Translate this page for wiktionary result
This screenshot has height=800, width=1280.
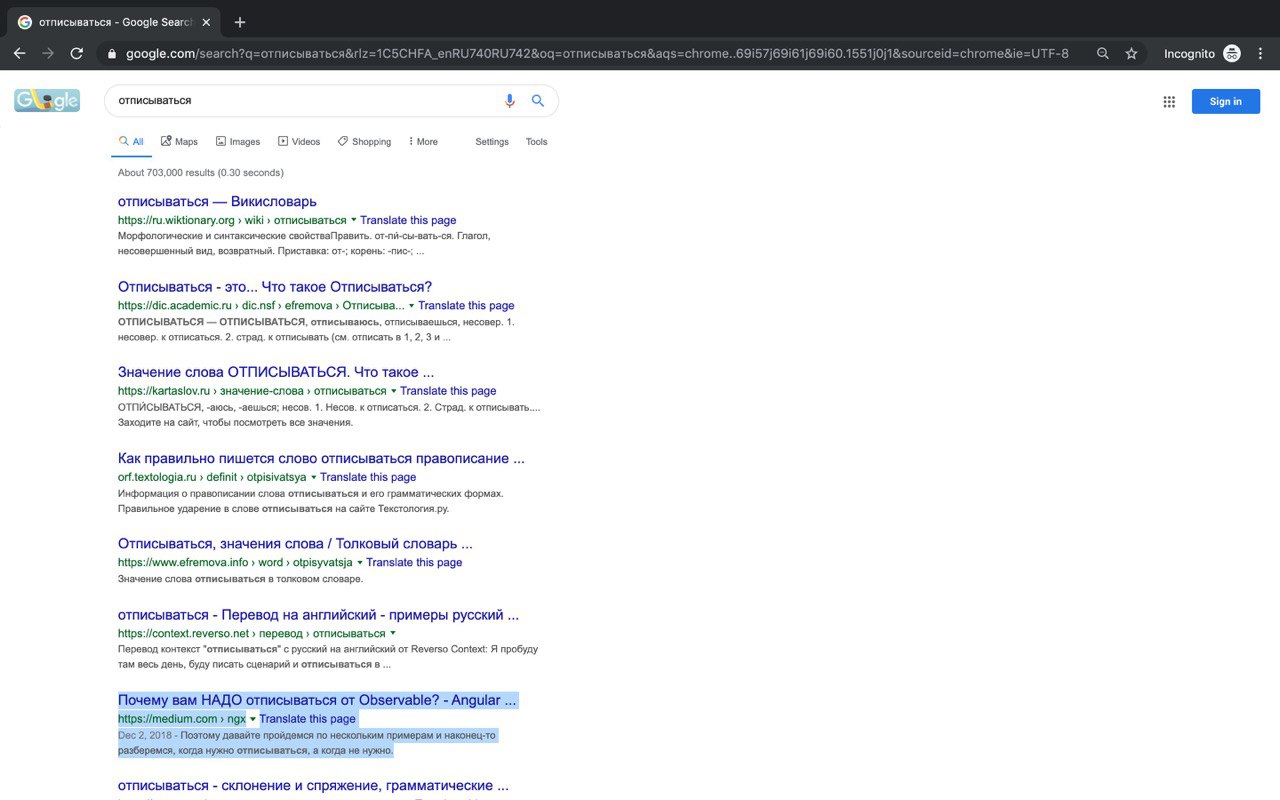(408, 220)
